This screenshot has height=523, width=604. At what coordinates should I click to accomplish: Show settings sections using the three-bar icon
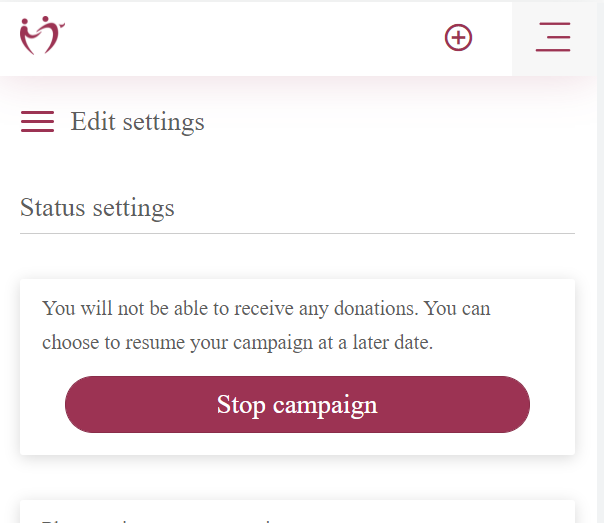(x=37, y=121)
